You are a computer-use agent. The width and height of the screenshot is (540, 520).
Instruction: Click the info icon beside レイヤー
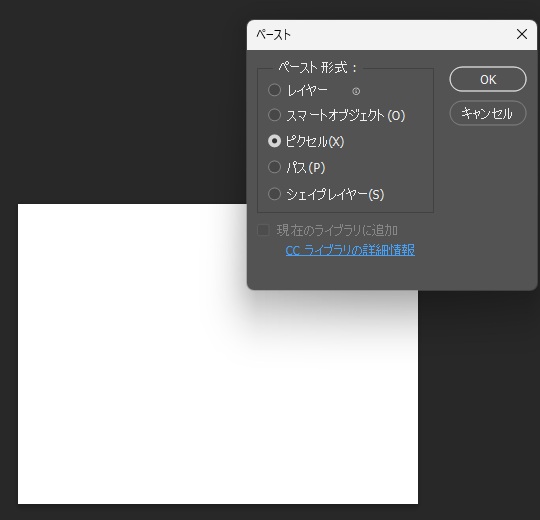tap(356, 91)
